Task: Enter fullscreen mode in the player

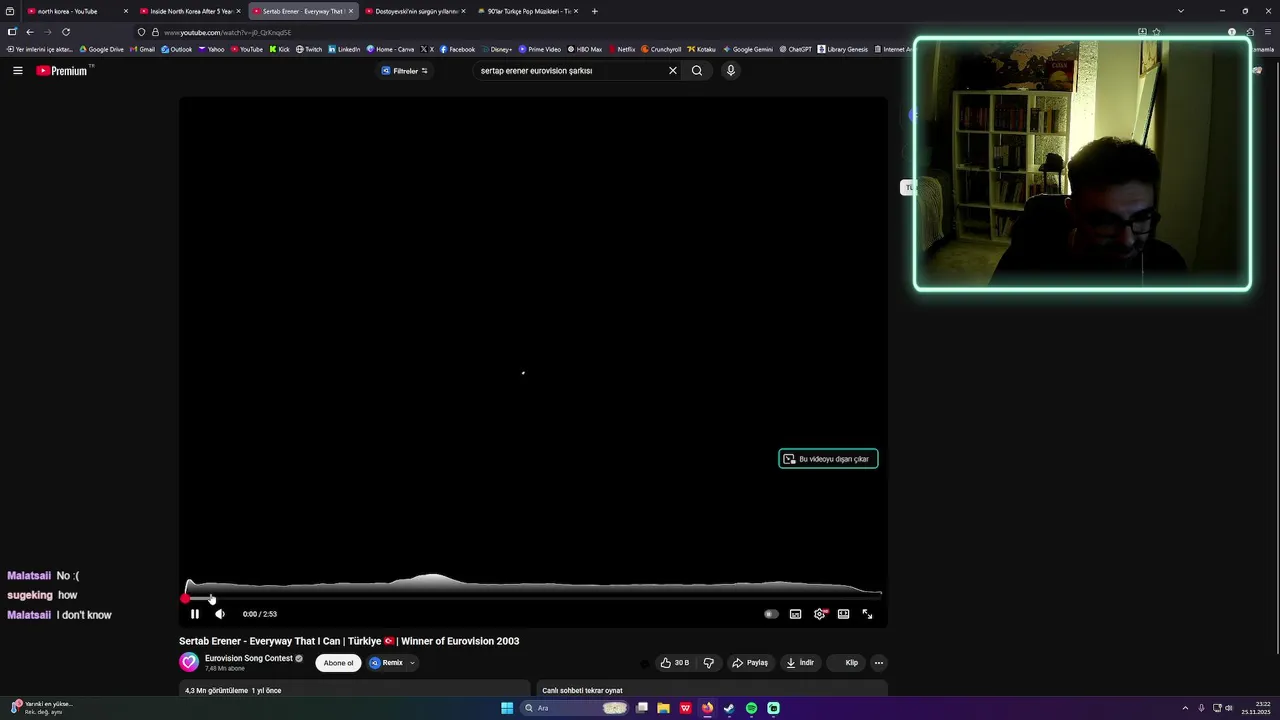Action: tap(868, 614)
